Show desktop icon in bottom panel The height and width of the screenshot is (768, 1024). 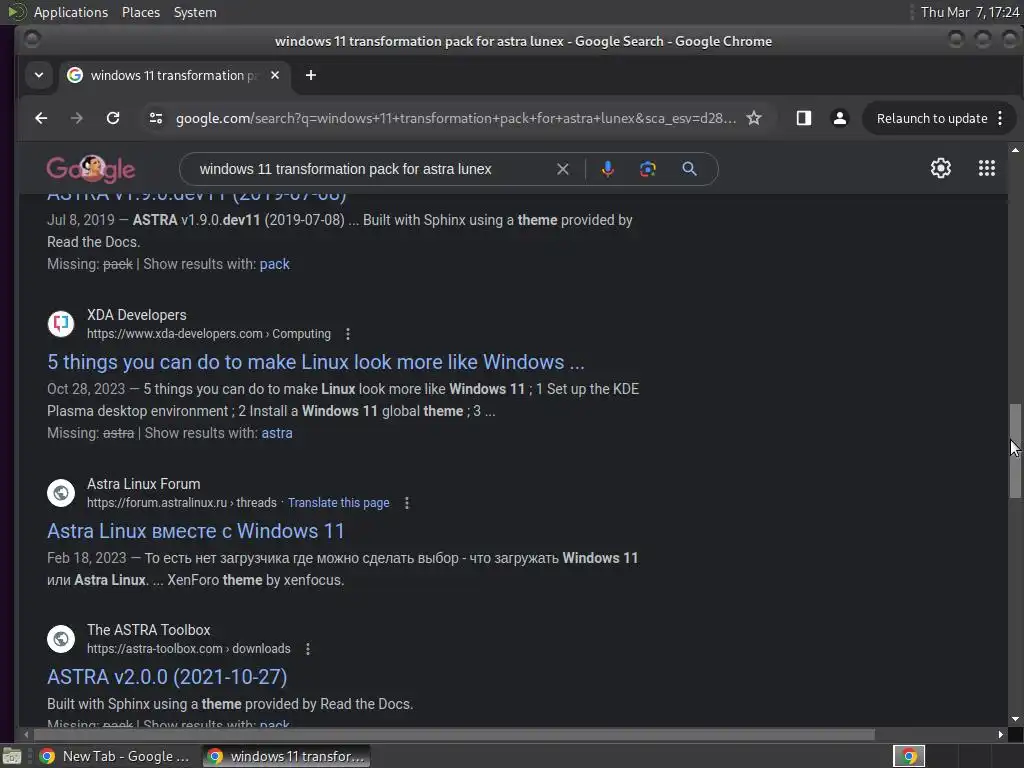pyautogui.click(x=12, y=756)
